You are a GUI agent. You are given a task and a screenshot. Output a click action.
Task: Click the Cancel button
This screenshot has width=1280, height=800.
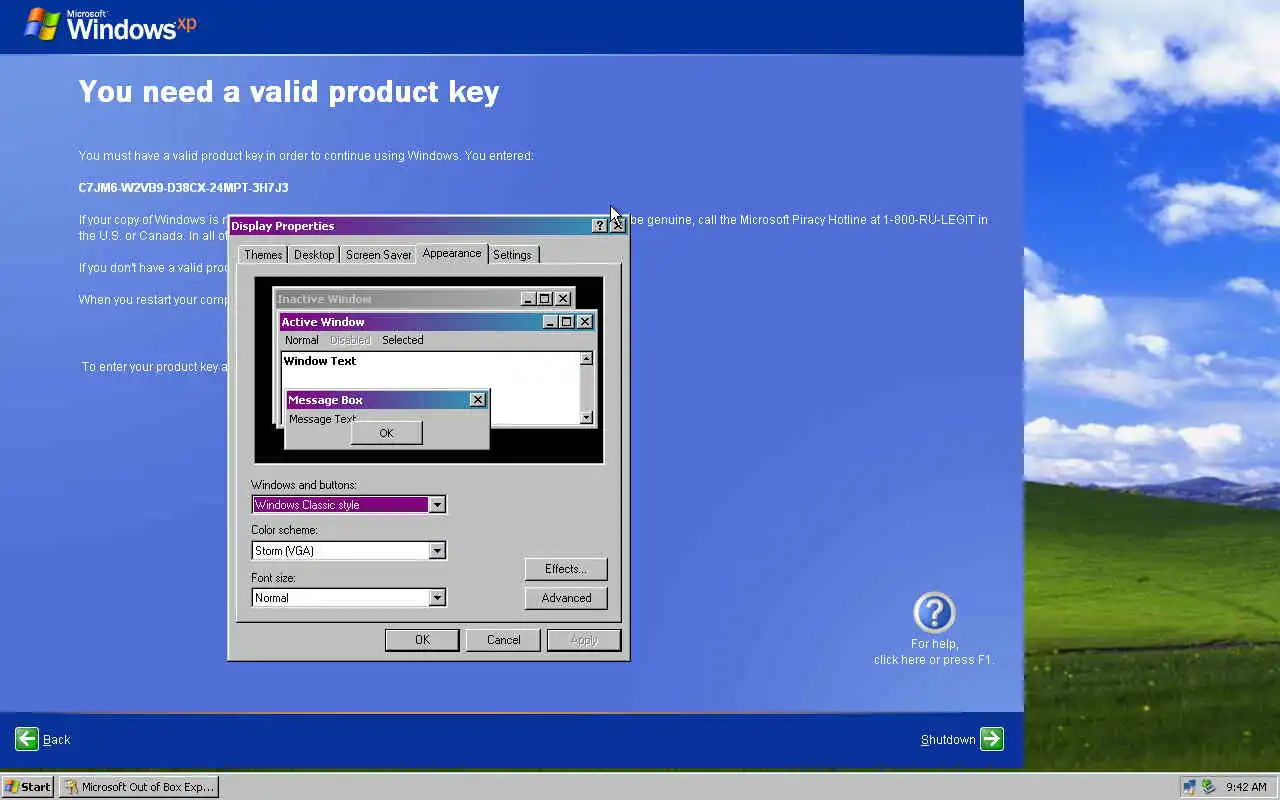(503, 640)
